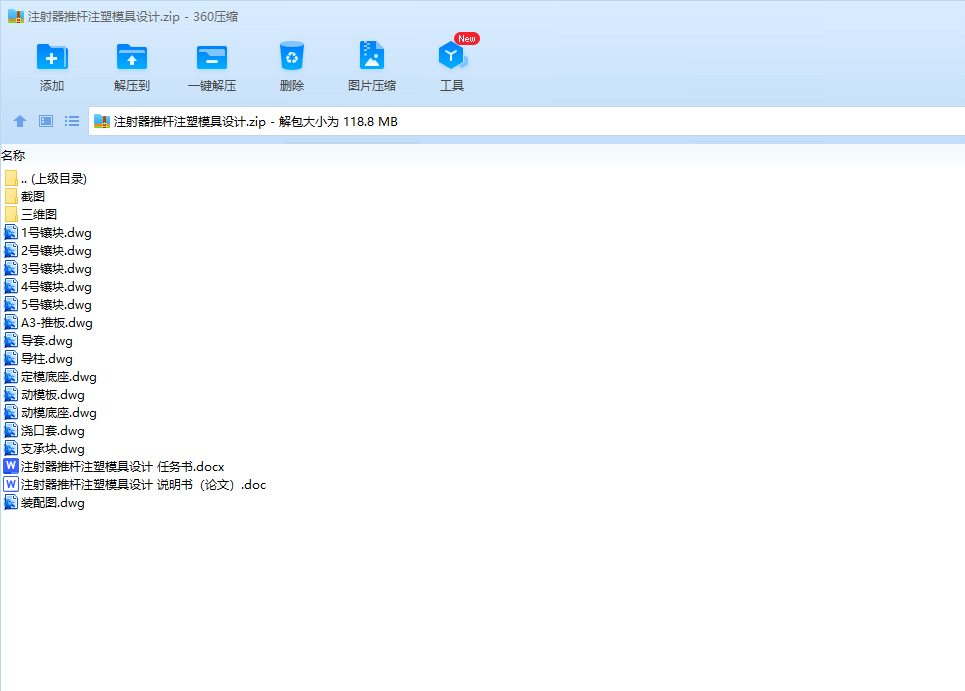Select file name 动模板.dwg
The width and height of the screenshot is (965, 691).
[53, 394]
